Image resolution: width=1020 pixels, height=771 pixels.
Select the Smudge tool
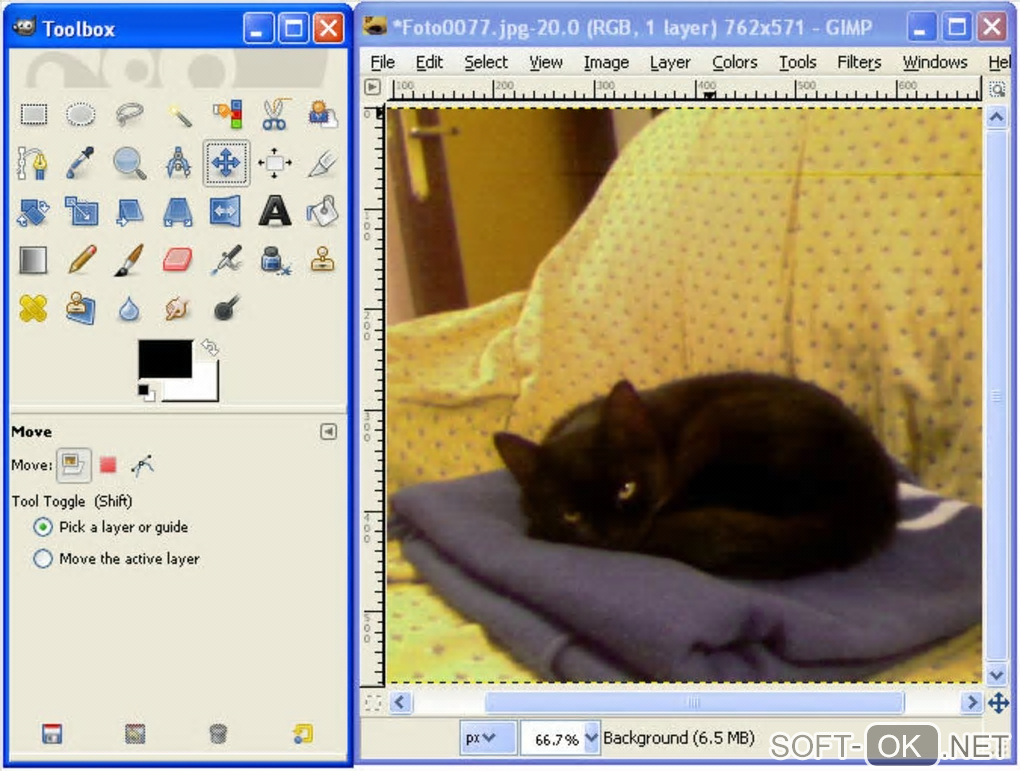[177, 308]
